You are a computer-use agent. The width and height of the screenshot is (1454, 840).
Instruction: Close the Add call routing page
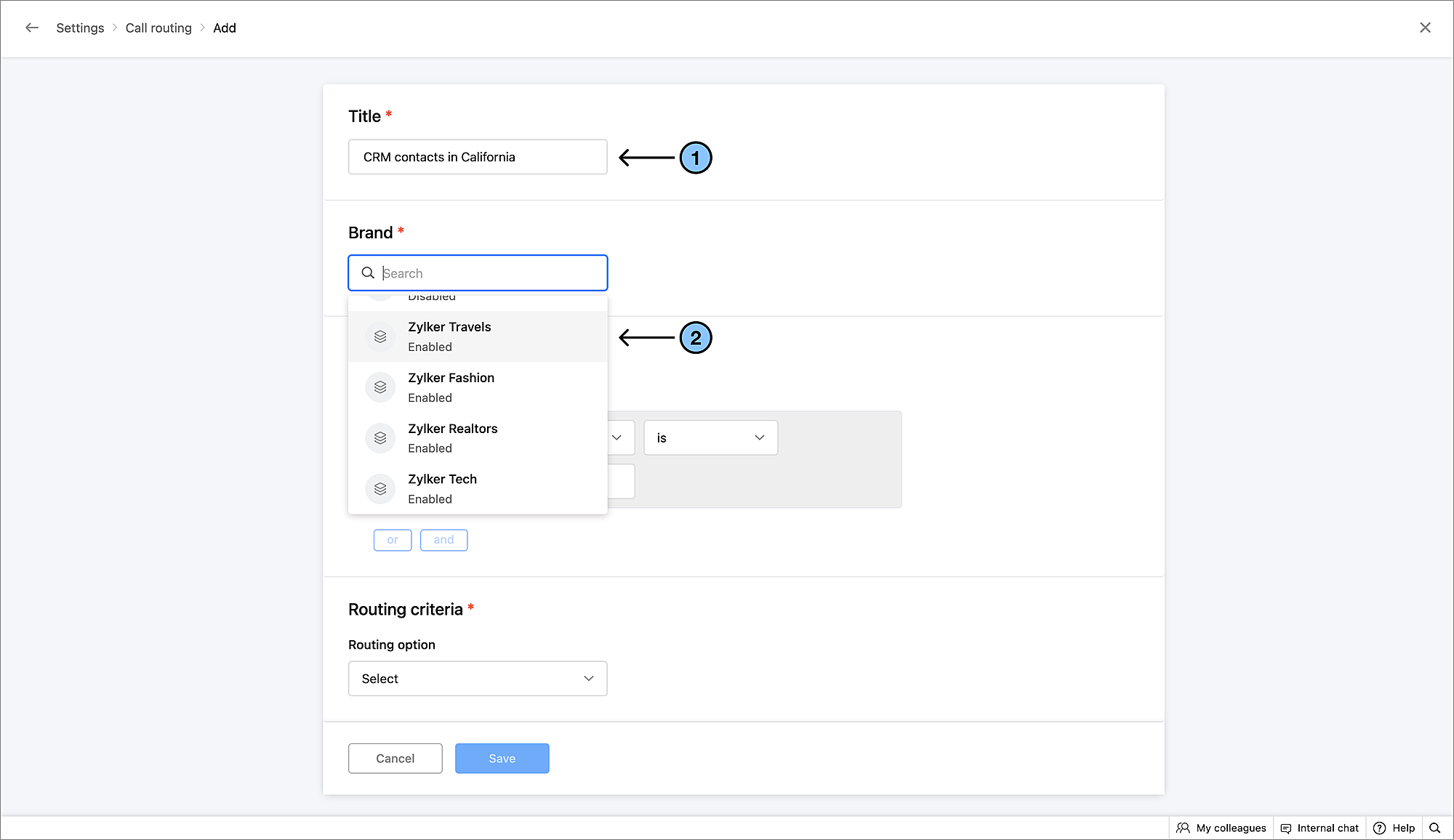click(1425, 28)
